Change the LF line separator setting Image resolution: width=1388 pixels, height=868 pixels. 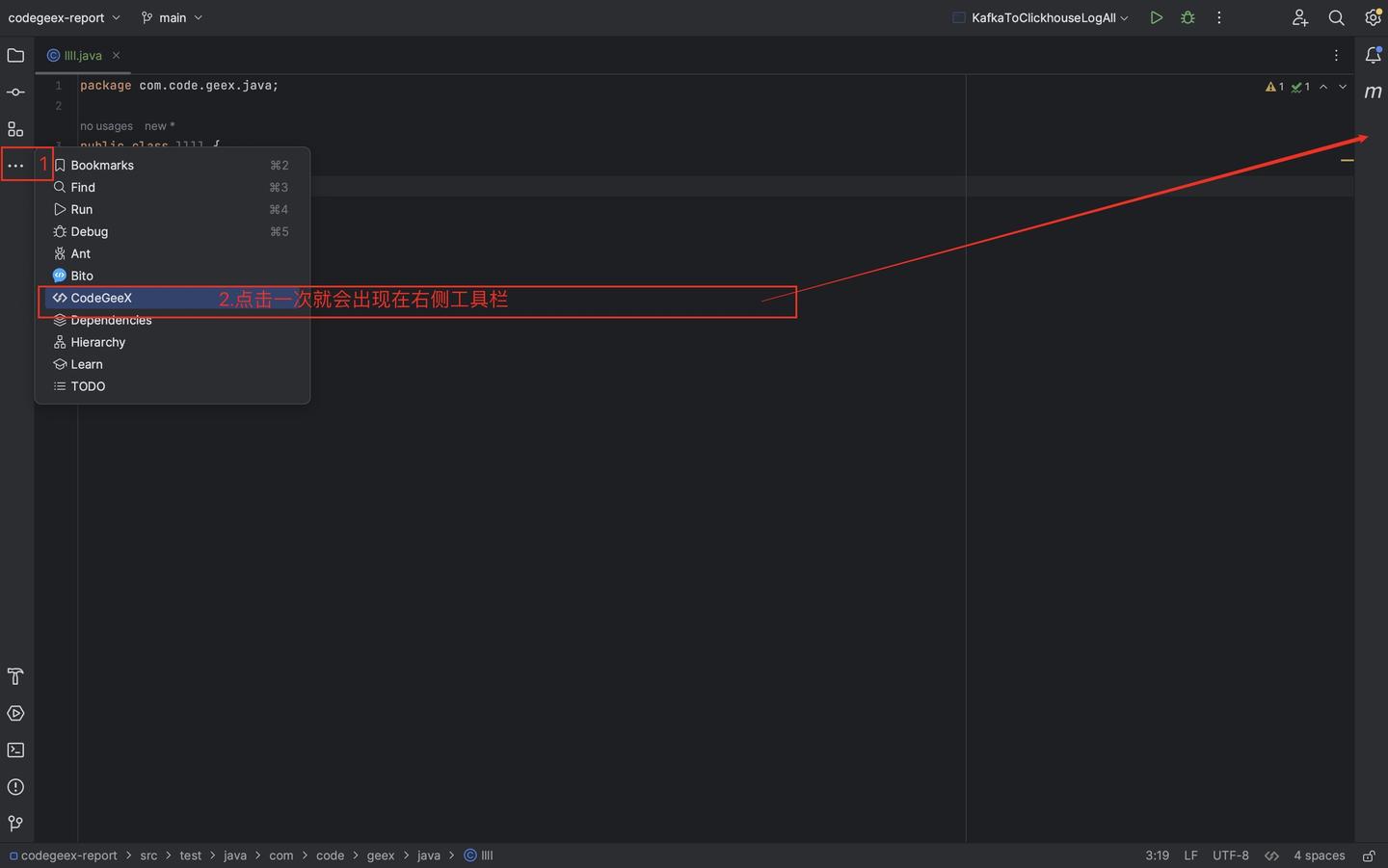(1190, 855)
